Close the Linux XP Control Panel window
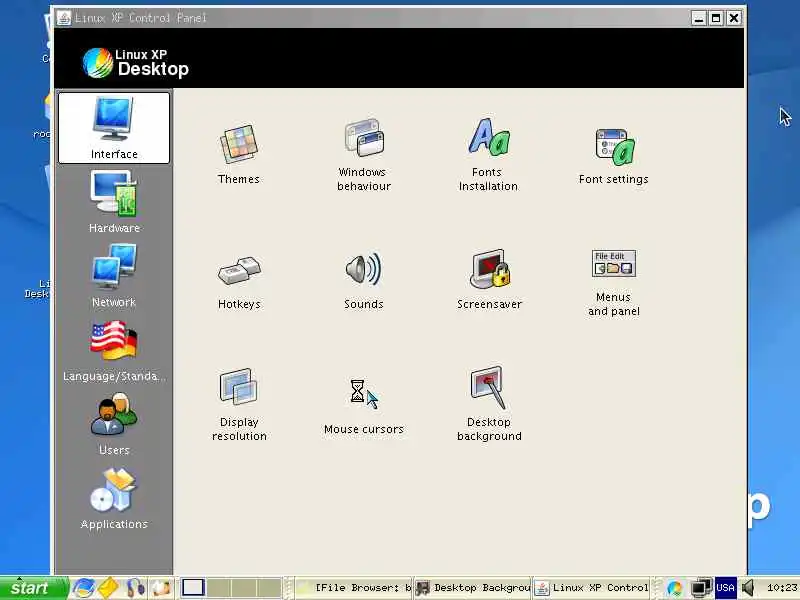This screenshot has width=800, height=600. click(734, 18)
